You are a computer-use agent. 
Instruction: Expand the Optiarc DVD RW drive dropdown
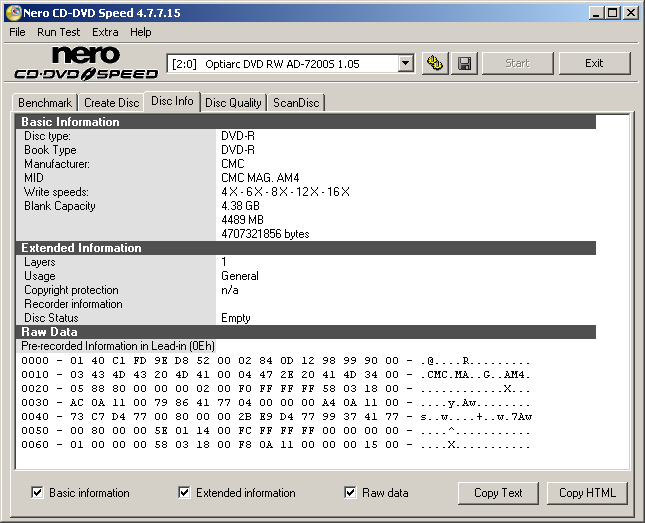click(x=405, y=64)
